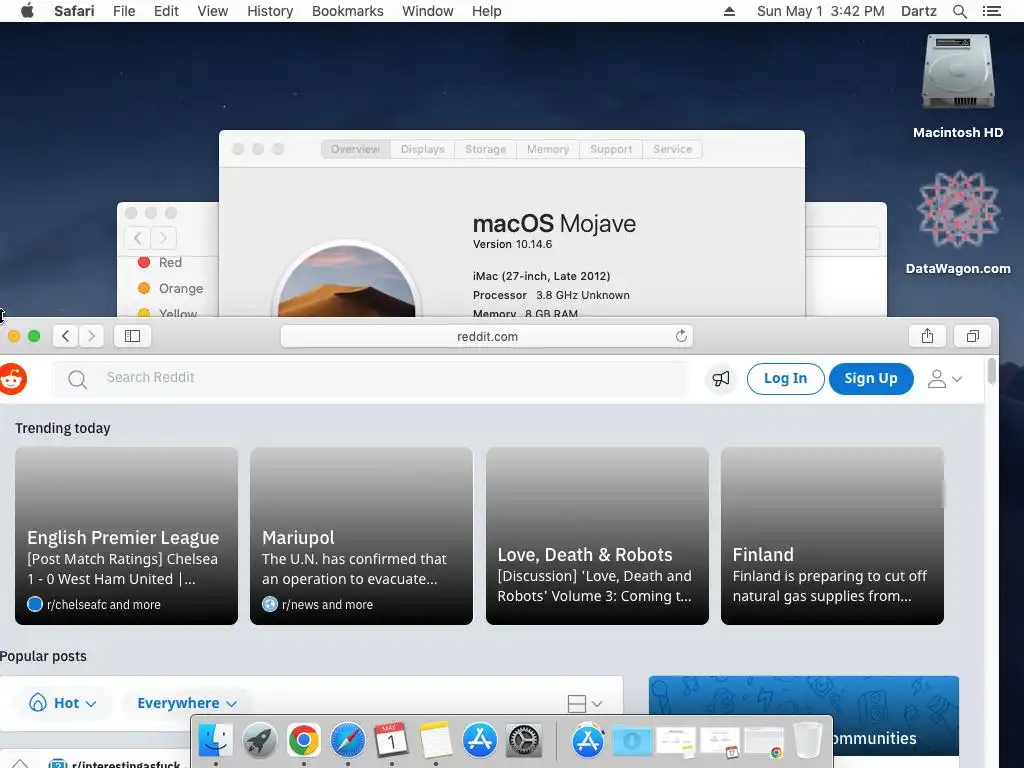Open the Bookmarks menu
The height and width of the screenshot is (768, 1024).
[x=347, y=11]
